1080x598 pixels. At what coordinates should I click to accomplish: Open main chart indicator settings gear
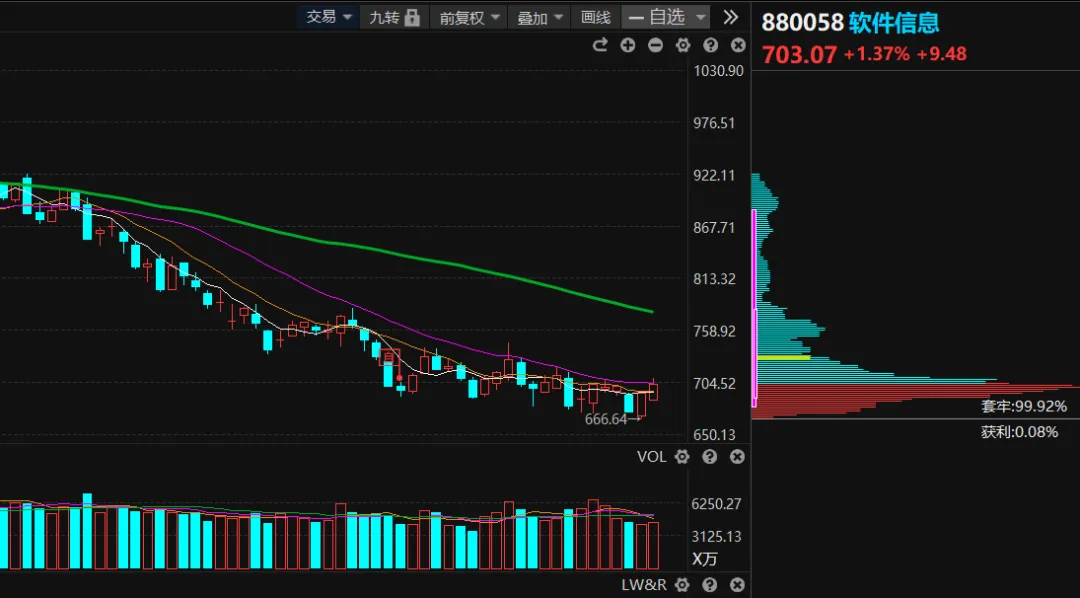click(683, 45)
